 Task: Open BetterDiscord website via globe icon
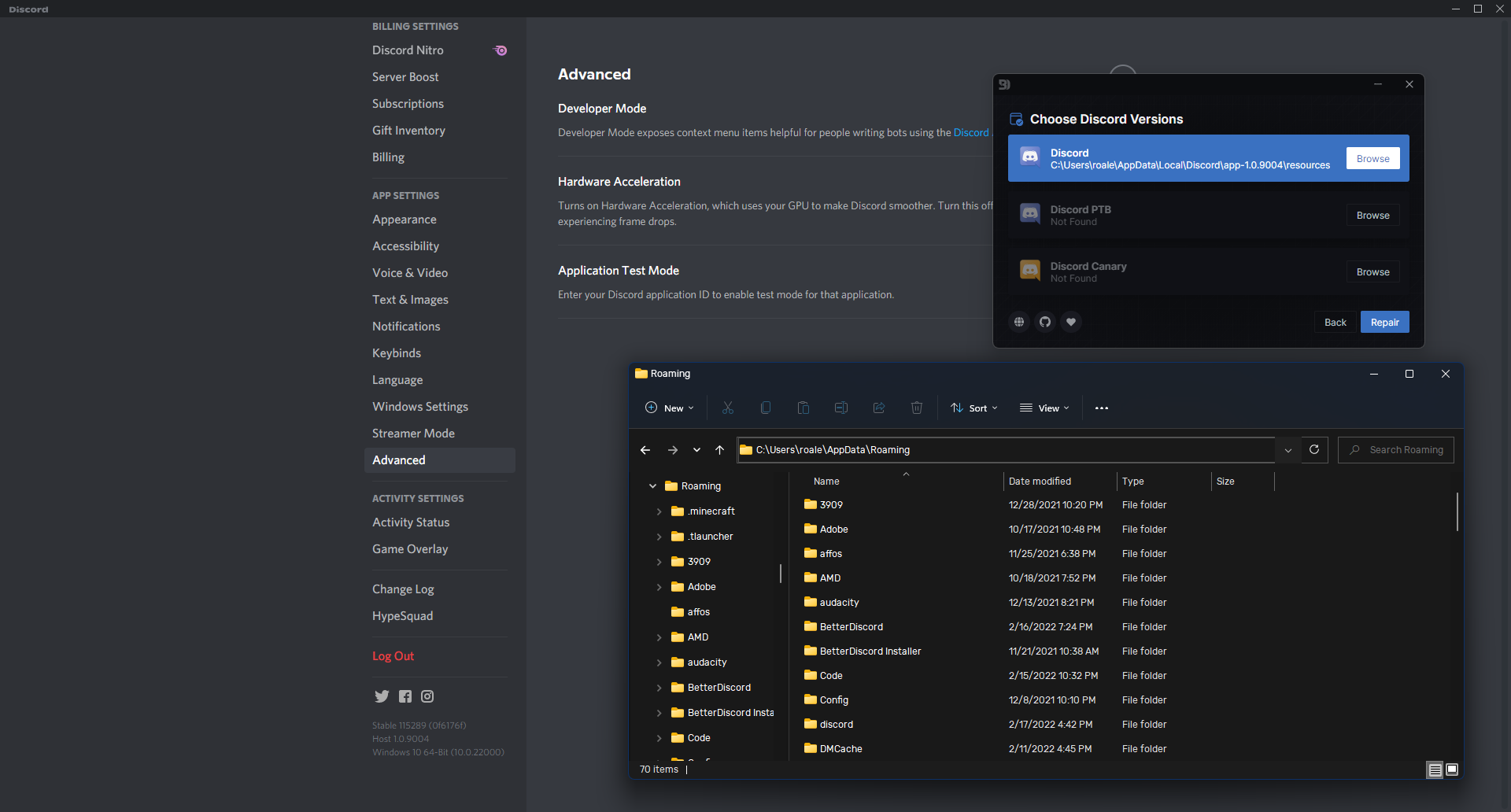[1018, 322]
